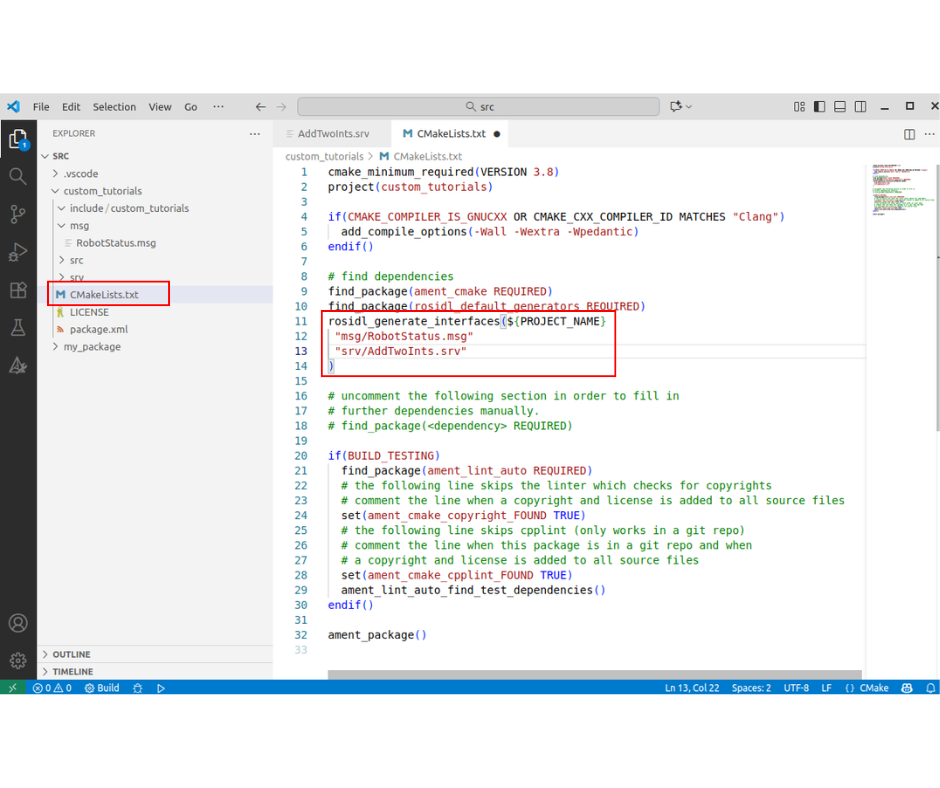Toggle the Secondary Side Bar layout button
Image resolution: width=940 pixels, height=788 pixels.
[x=860, y=107]
